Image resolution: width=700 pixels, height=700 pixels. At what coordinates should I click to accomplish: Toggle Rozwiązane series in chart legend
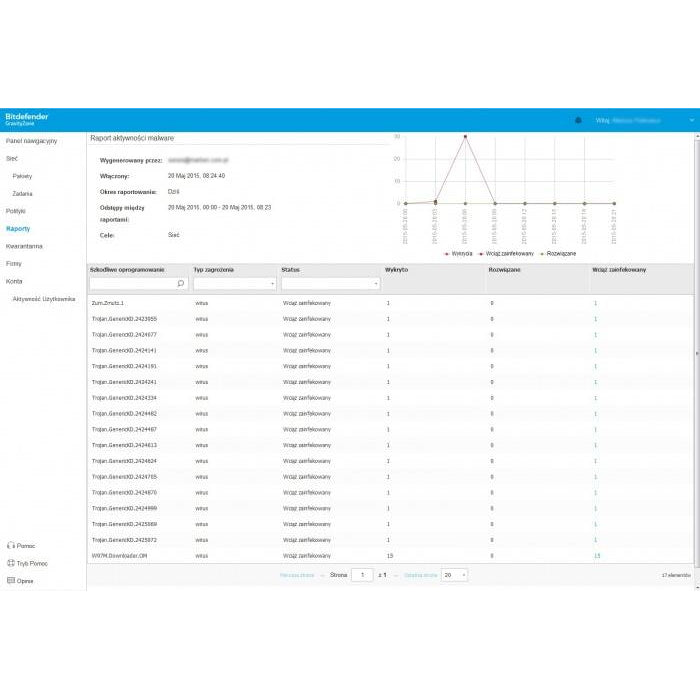(558, 253)
